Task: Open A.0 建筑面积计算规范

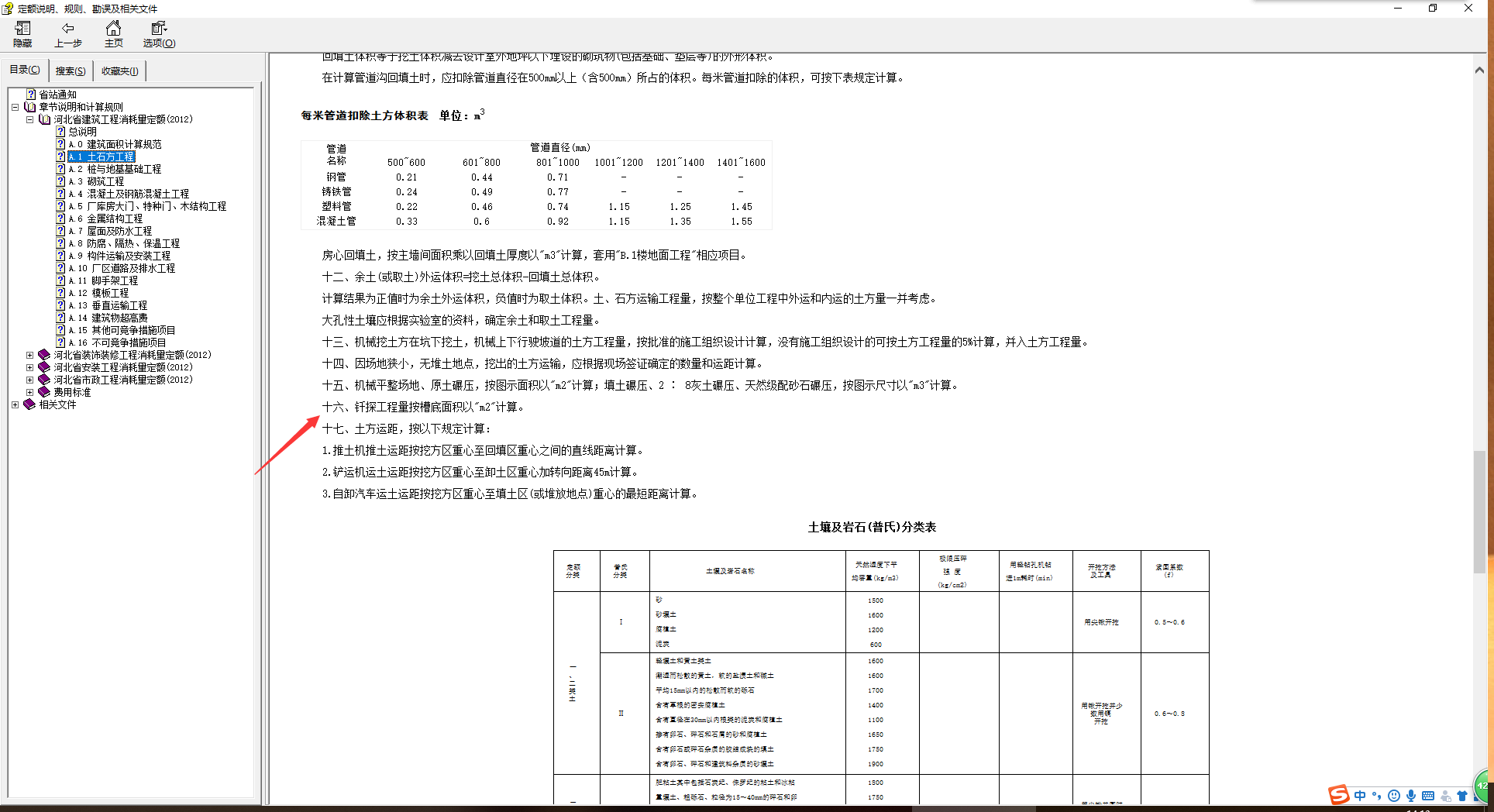Action: [115, 144]
